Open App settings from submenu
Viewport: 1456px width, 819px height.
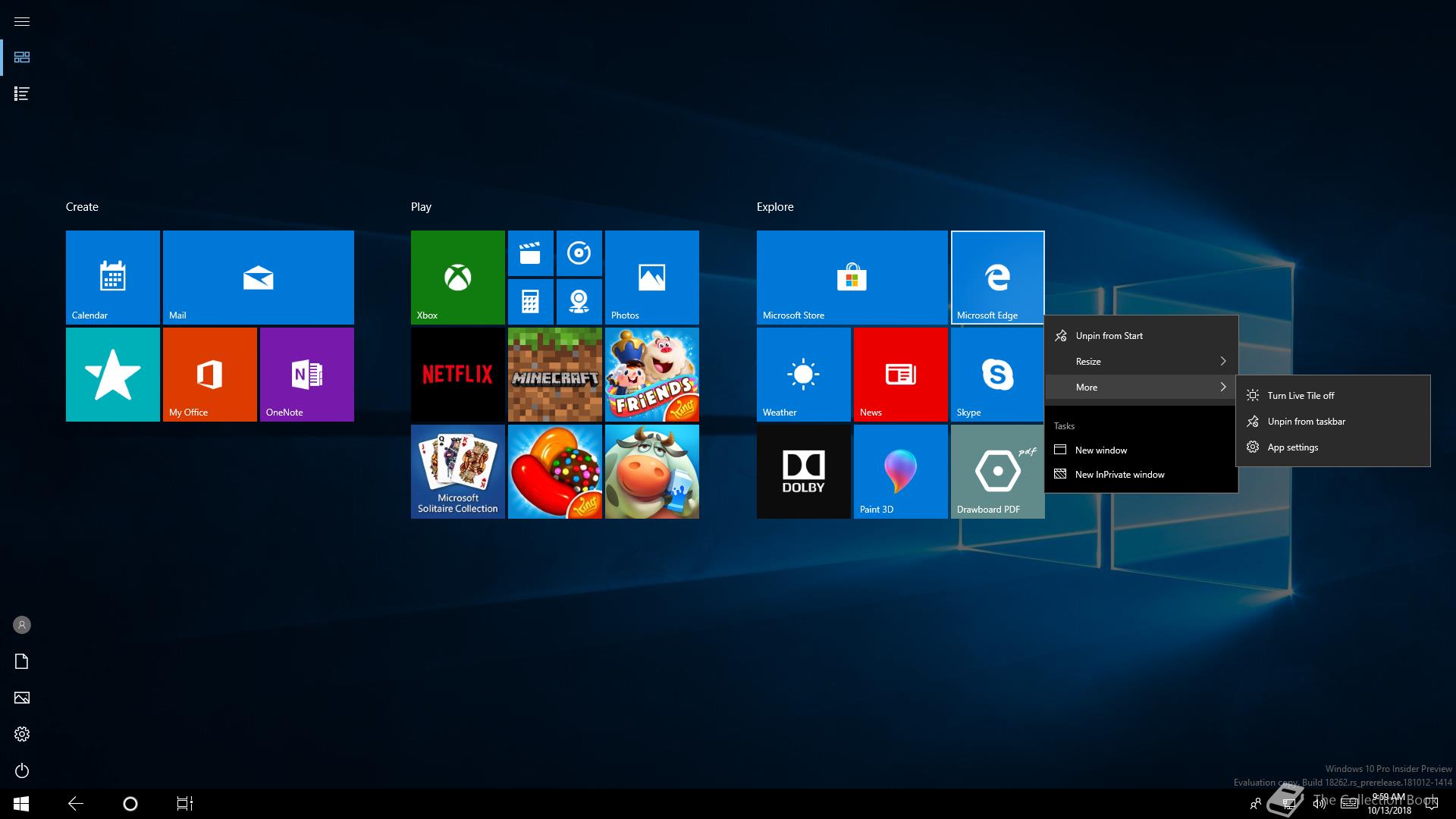pos(1333,447)
